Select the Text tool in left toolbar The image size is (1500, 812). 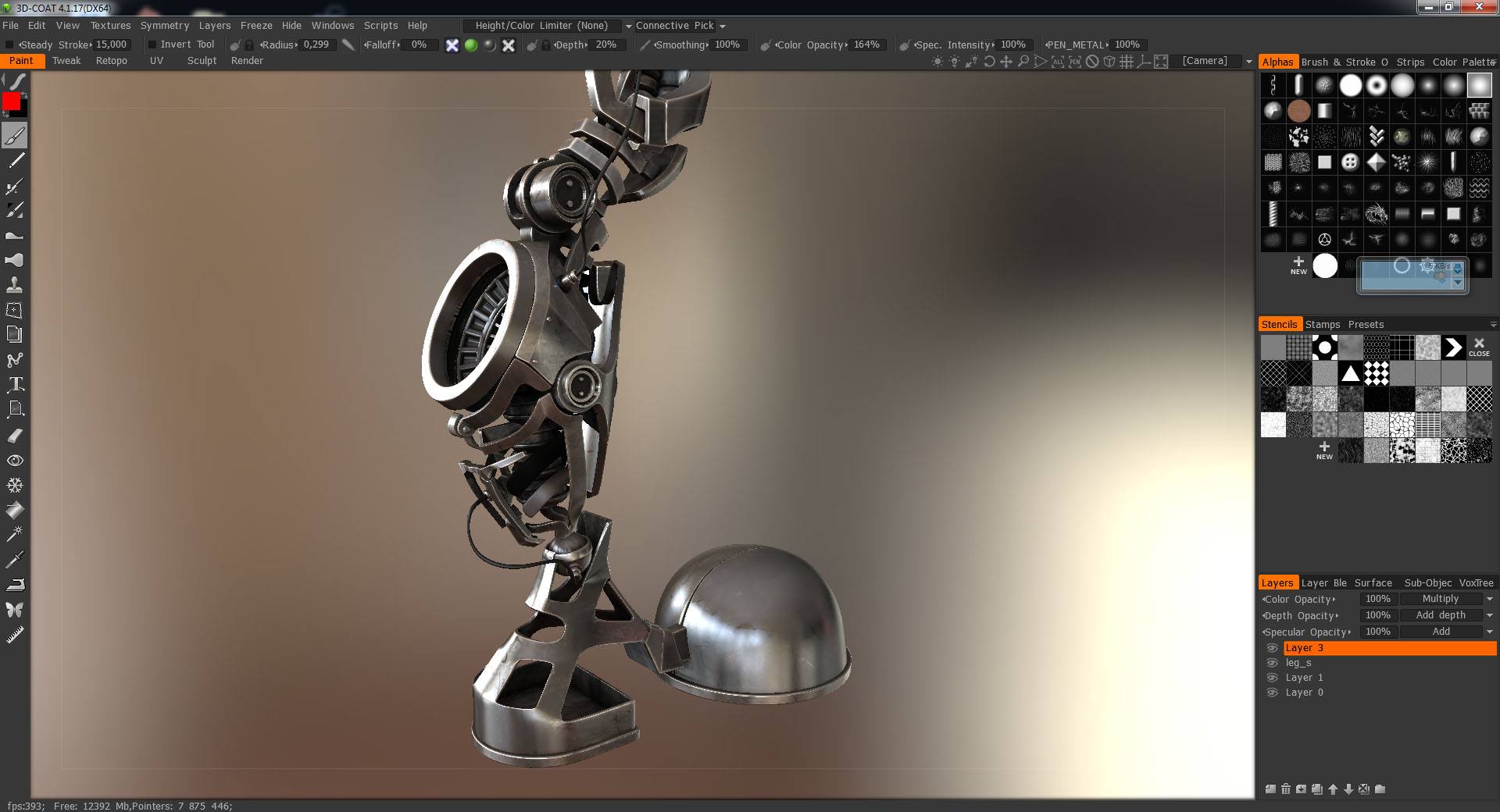point(15,384)
